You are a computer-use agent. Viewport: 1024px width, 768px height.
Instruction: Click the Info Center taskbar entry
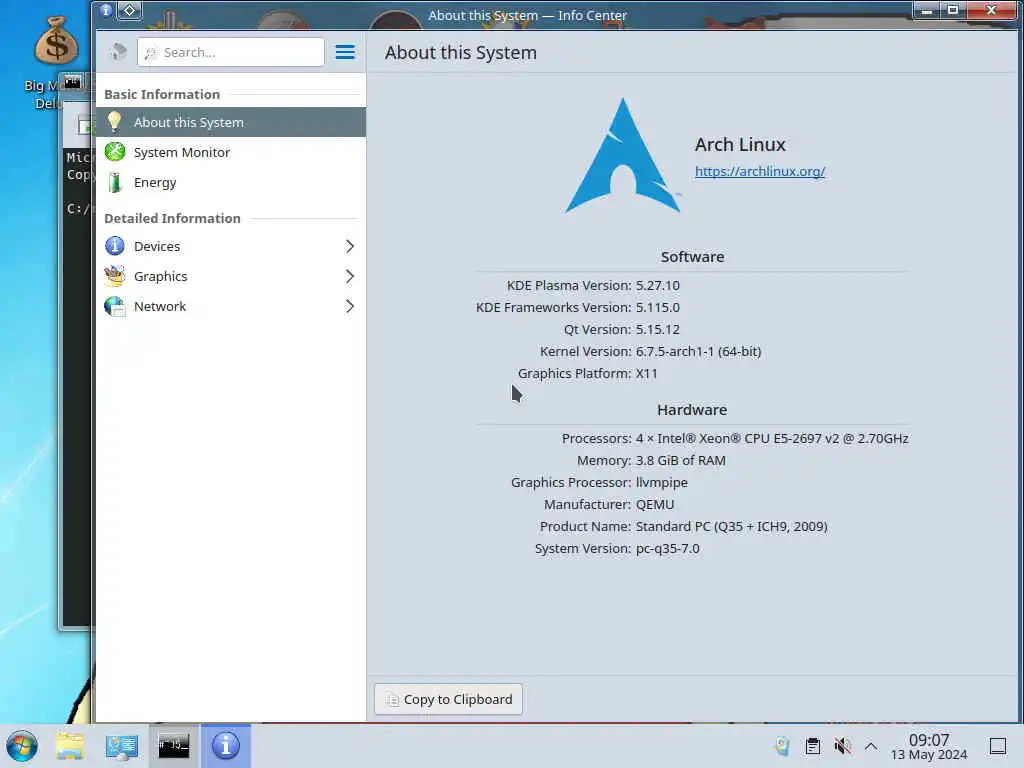[225, 746]
